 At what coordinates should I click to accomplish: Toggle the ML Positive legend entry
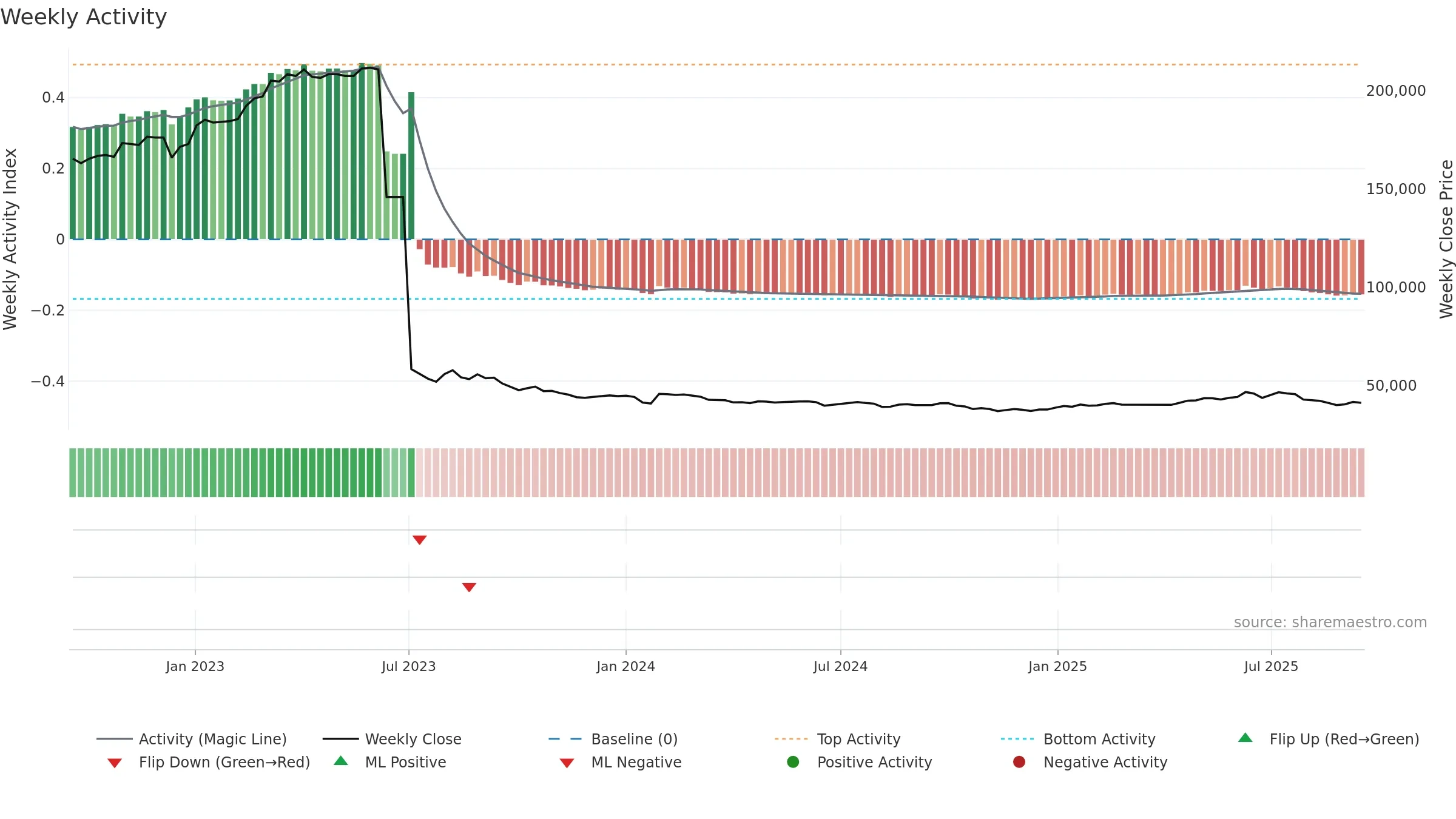(x=390, y=762)
